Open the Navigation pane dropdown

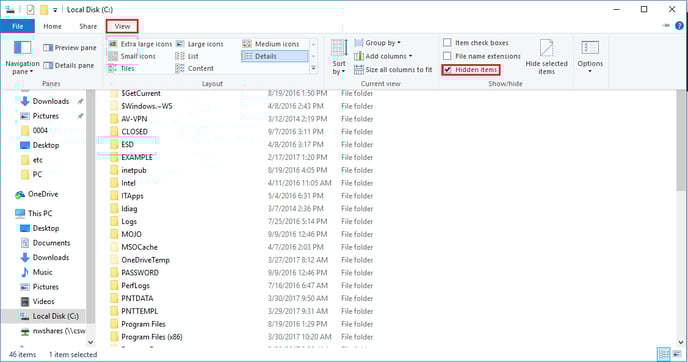(22, 58)
